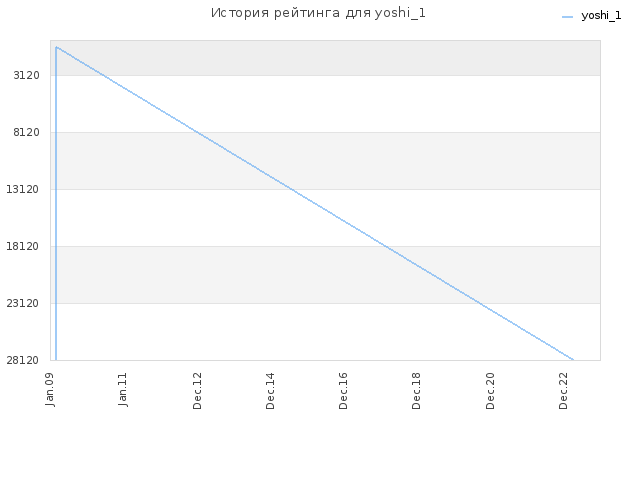Screen dimensions: 640x480
Task: Click the 18120 y-axis label
Action: (x=23, y=246)
